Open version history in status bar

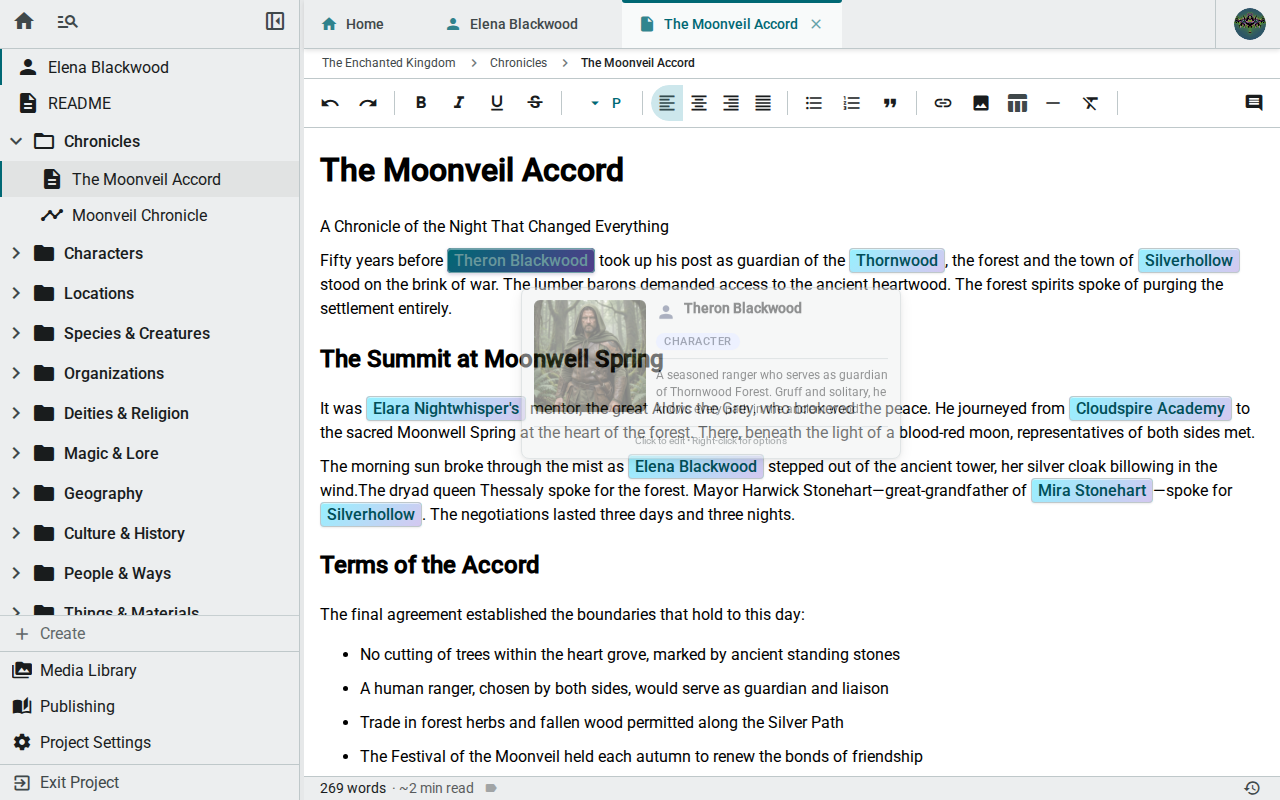pos(1252,788)
